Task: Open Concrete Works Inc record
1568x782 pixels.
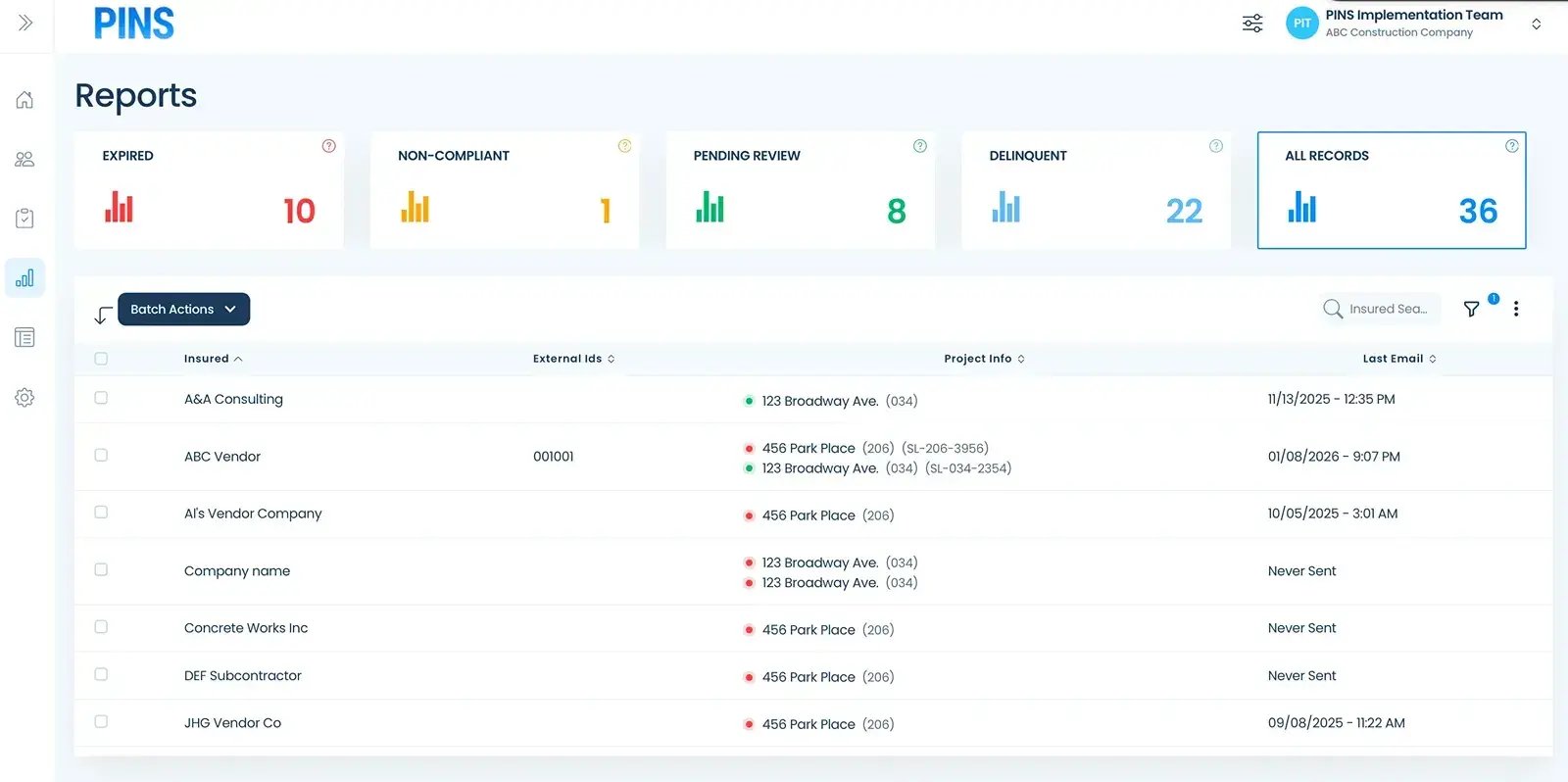Action: tap(246, 628)
